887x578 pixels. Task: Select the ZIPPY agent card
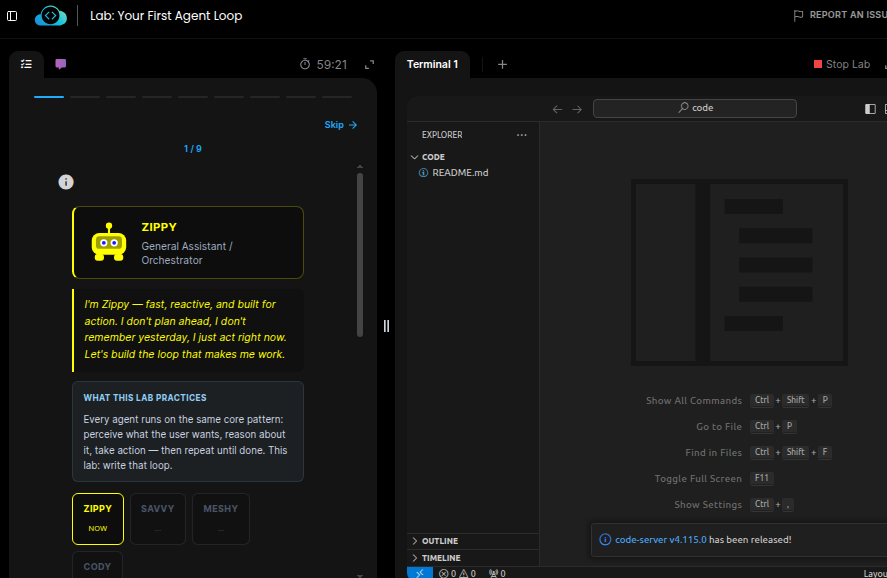coord(98,519)
